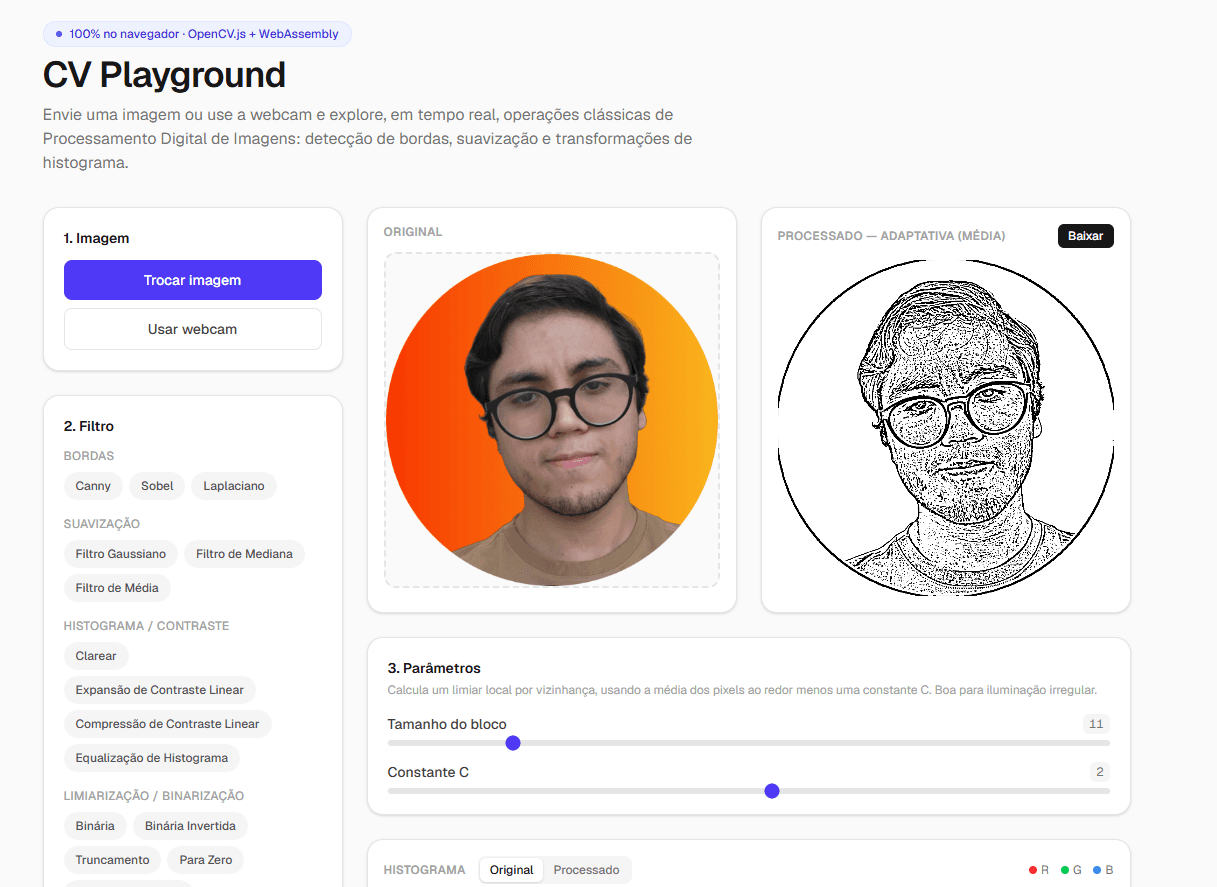The image size is (1217, 887).
Task: Switch histogram to Processado tab
Action: pyautogui.click(x=587, y=870)
